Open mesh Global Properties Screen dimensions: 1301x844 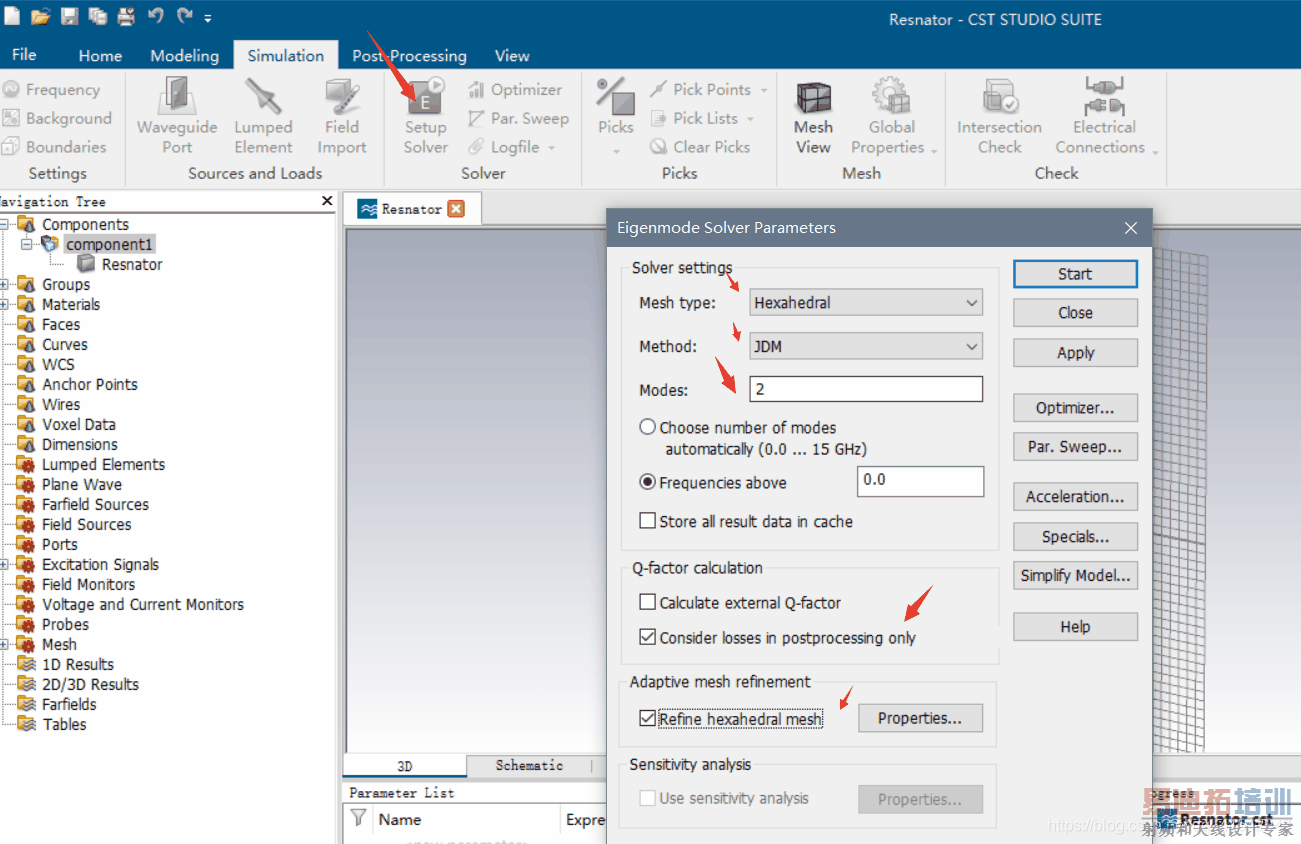(x=891, y=117)
